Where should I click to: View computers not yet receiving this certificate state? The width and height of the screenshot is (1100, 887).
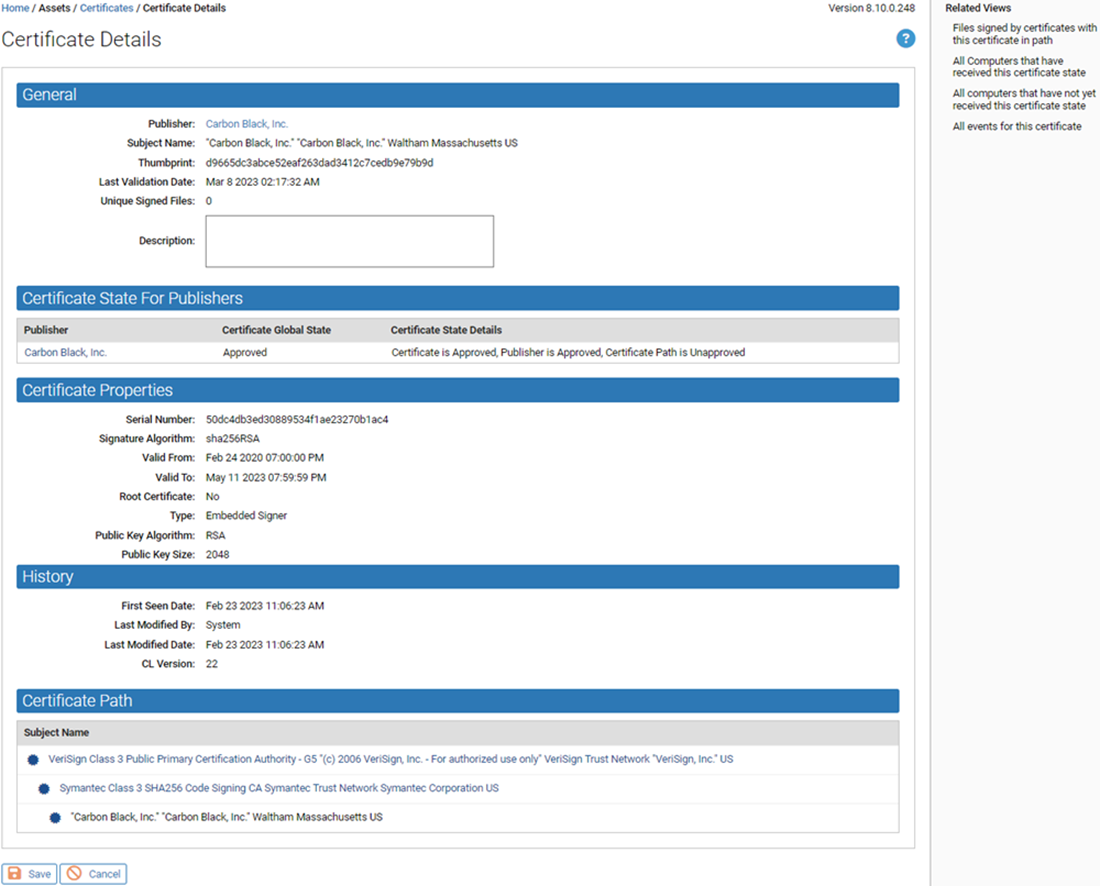click(x=1020, y=99)
